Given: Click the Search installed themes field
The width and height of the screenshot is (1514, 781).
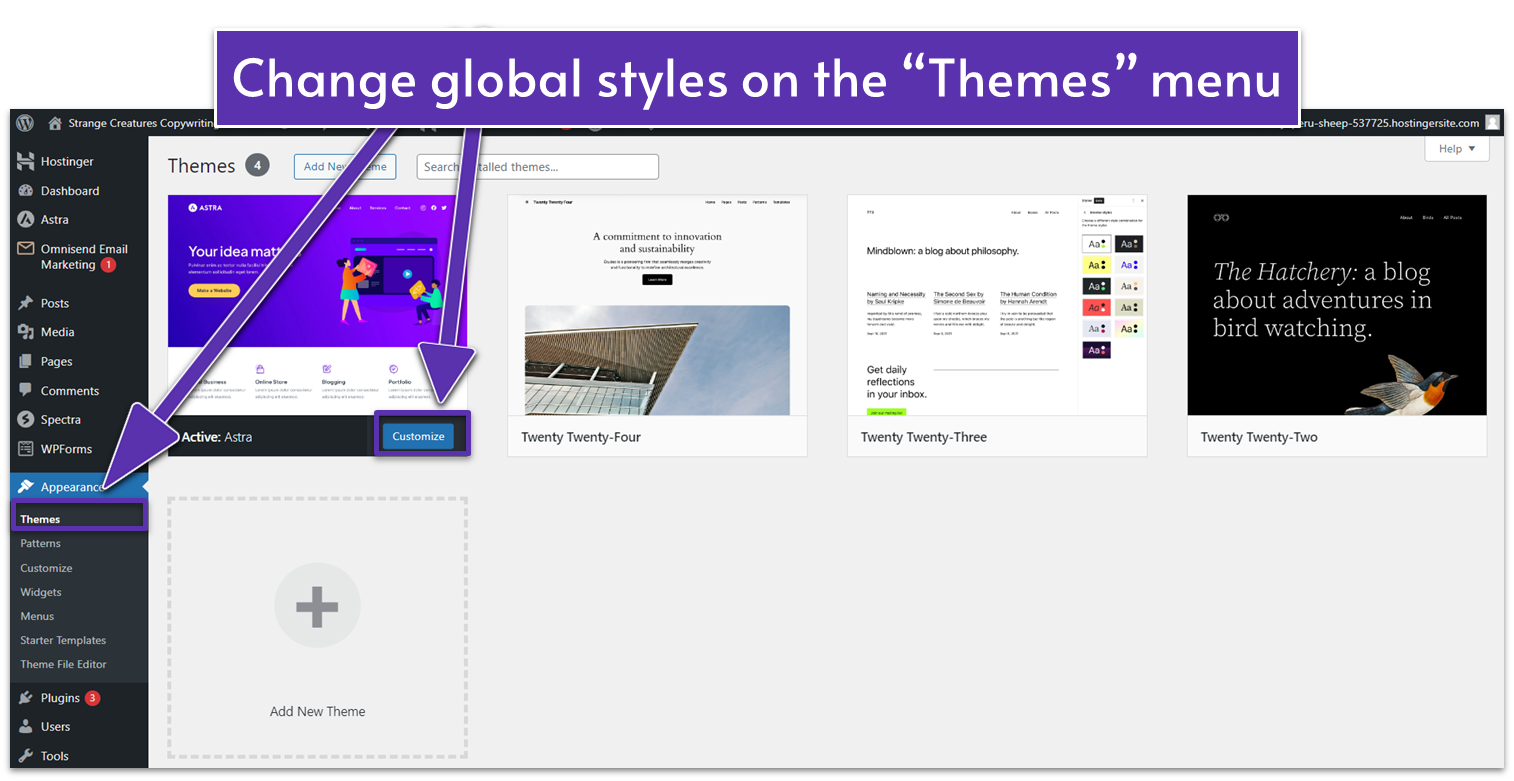Looking at the screenshot, I should [538, 166].
